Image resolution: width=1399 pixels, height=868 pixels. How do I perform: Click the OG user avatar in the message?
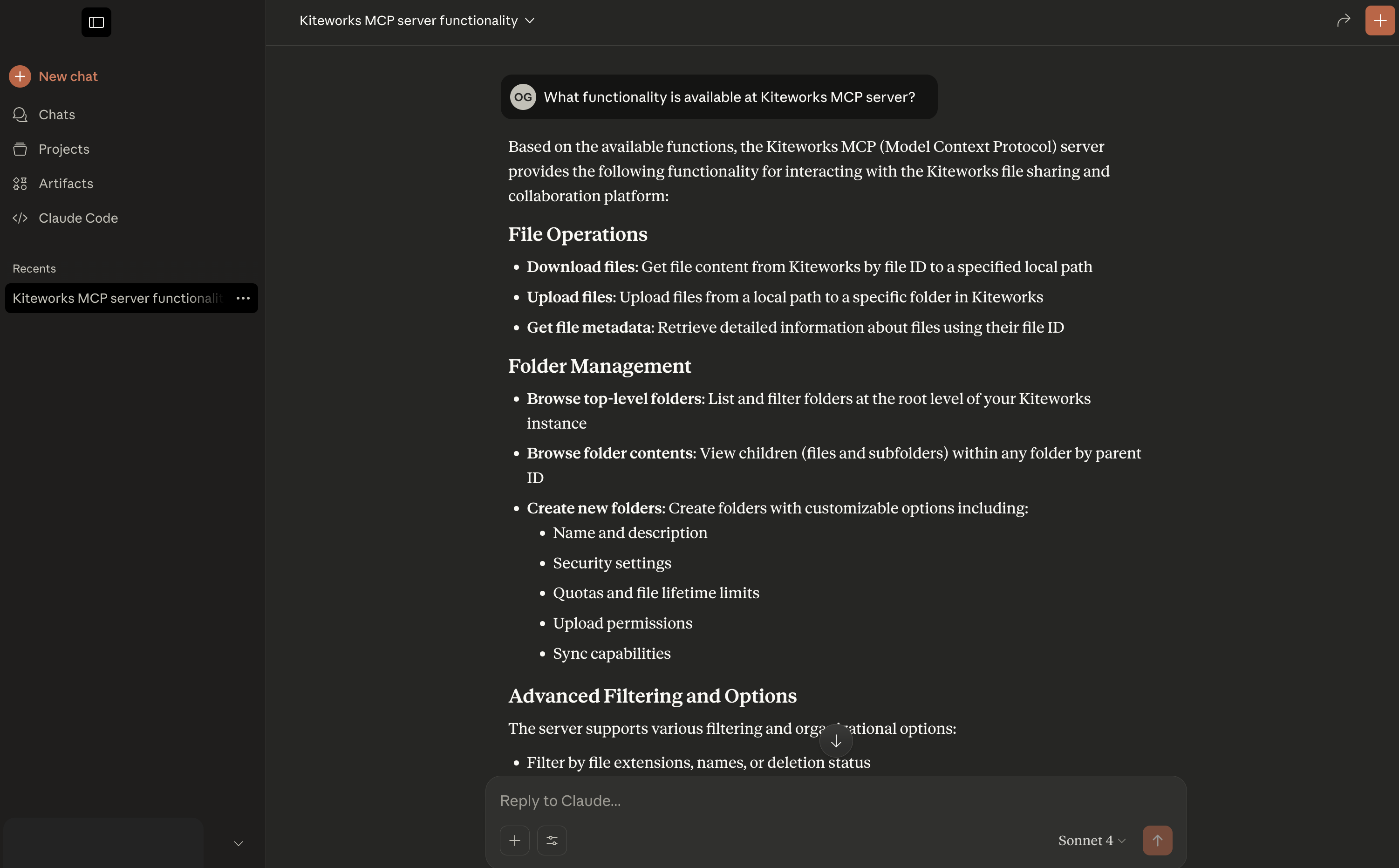click(x=522, y=97)
